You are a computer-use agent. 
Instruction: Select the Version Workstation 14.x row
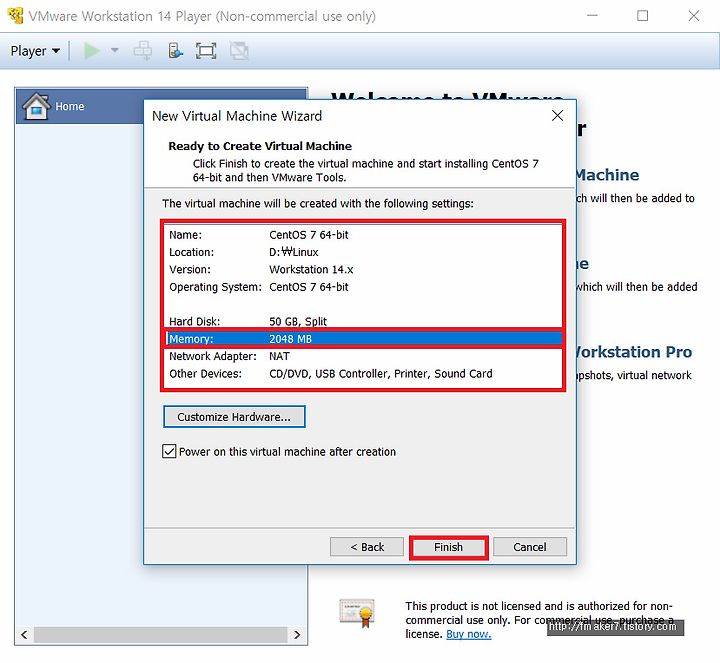364,270
